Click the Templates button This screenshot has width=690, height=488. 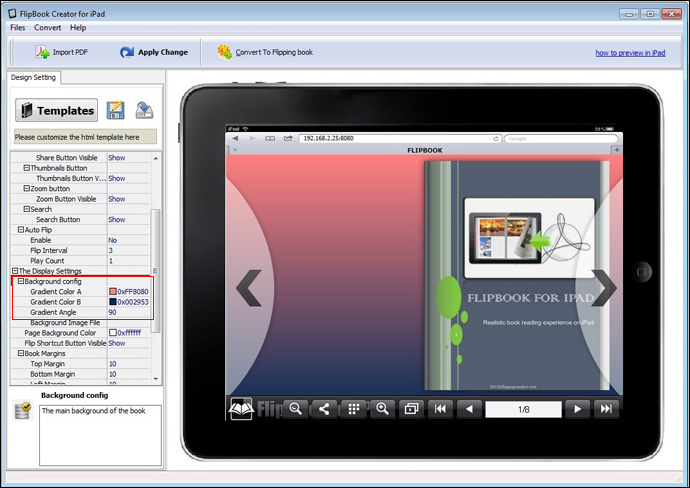coord(56,110)
